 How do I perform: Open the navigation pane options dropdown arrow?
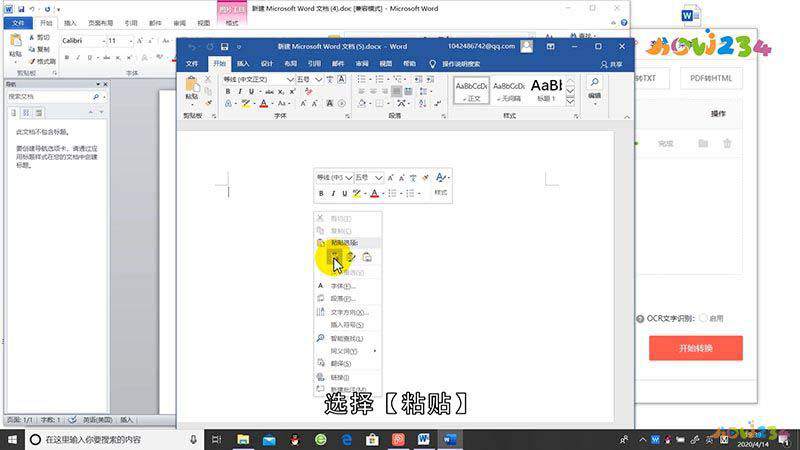[97, 84]
